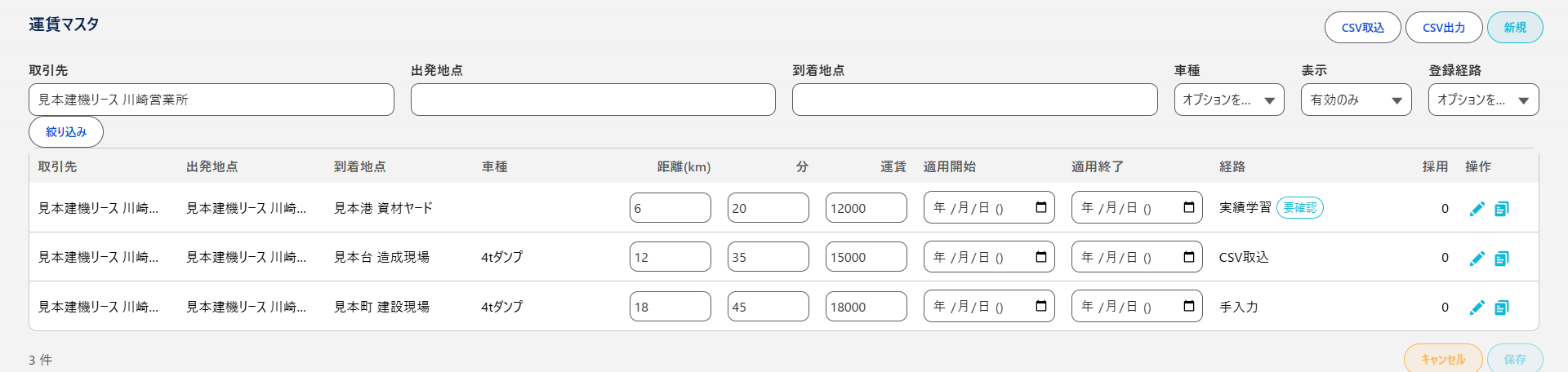Click distance field with value 18
Screen dimensions: 1568x372
(x=670, y=306)
